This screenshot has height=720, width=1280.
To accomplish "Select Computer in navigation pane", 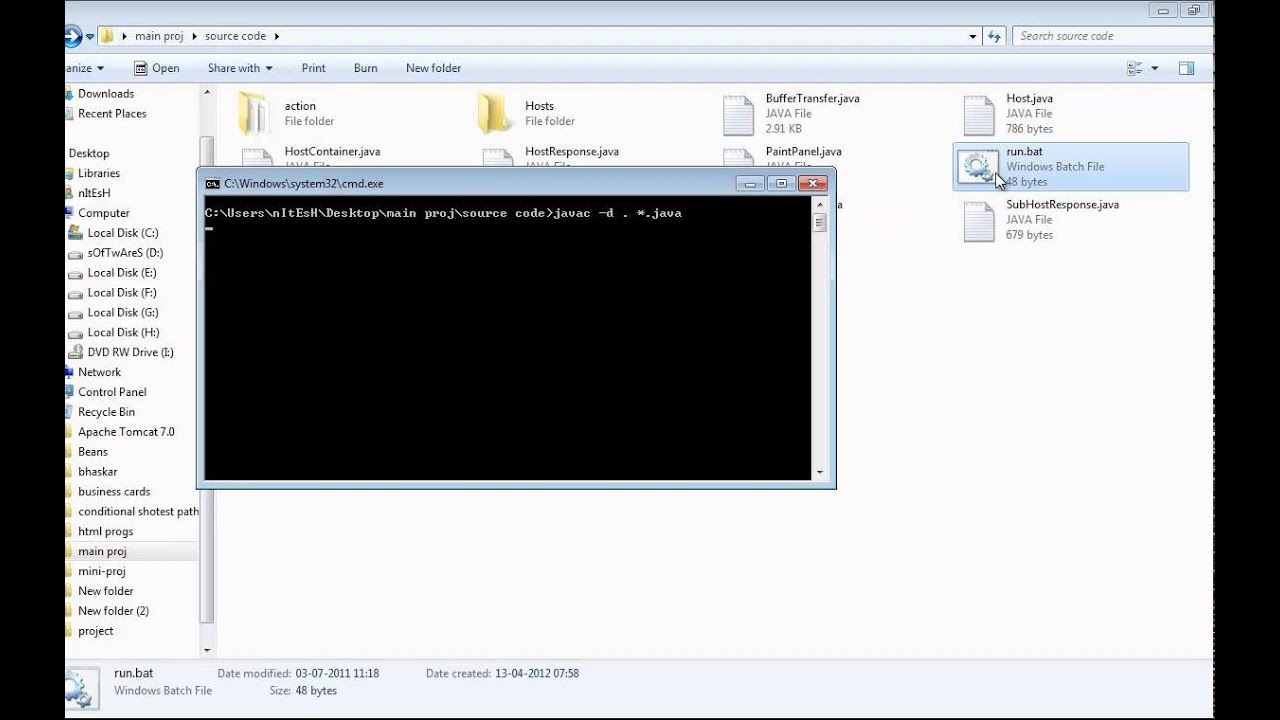I will [x=104, y=213].
